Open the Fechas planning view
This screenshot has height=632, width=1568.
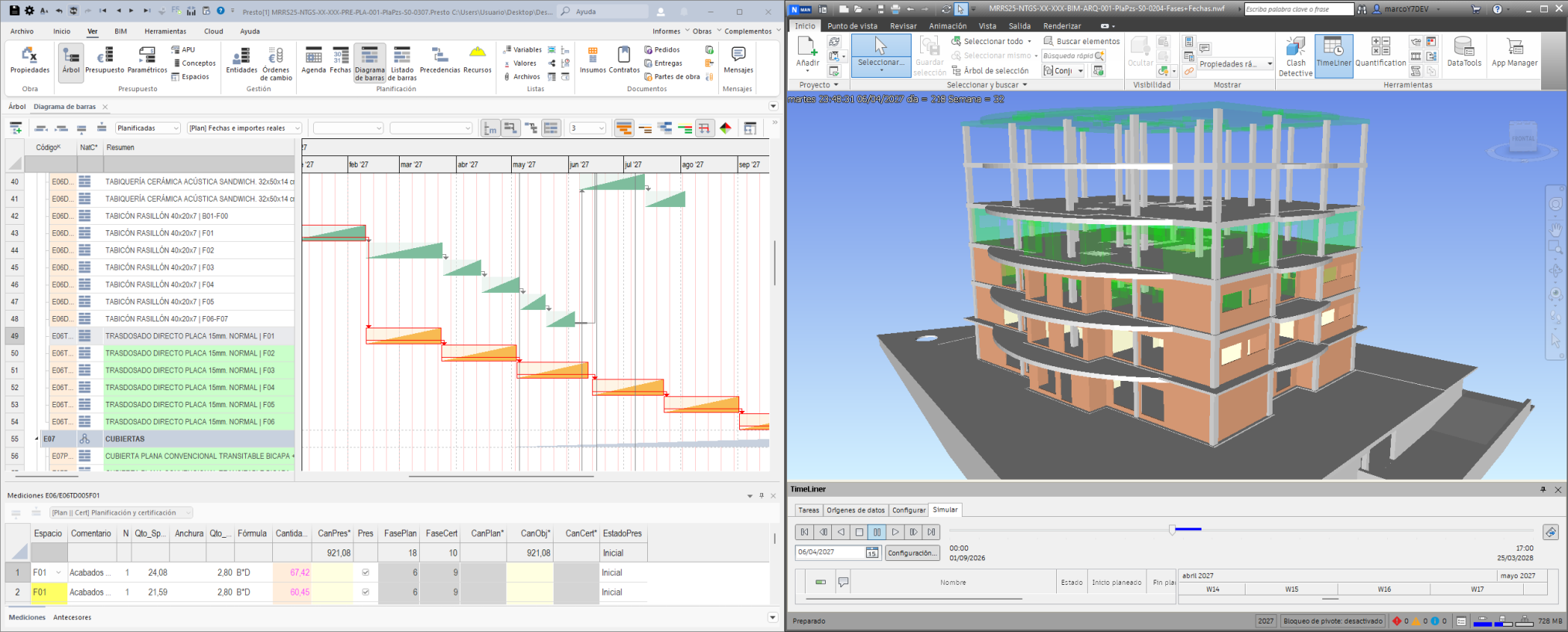click(x=340, y=61)
